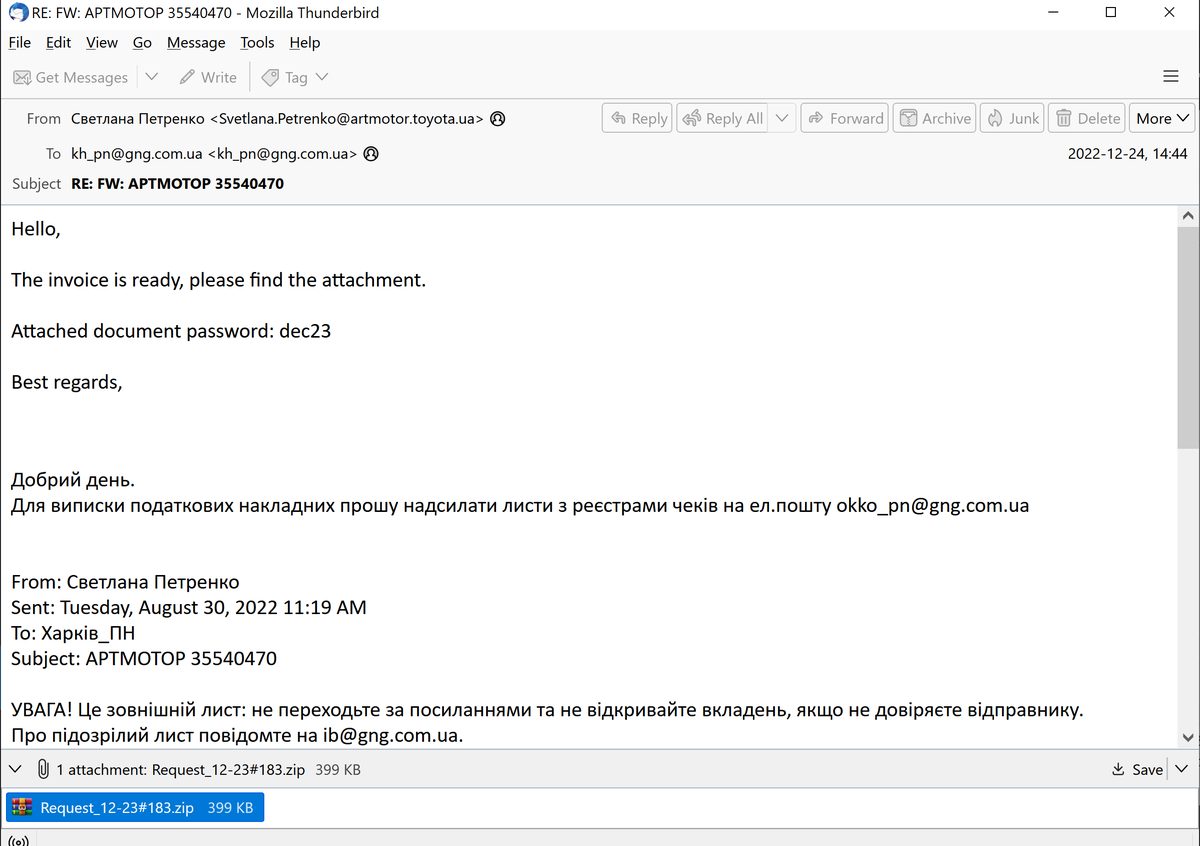This screenshot has width=1200, height=846.
Task: Forward this email
Action: (844, 118)
